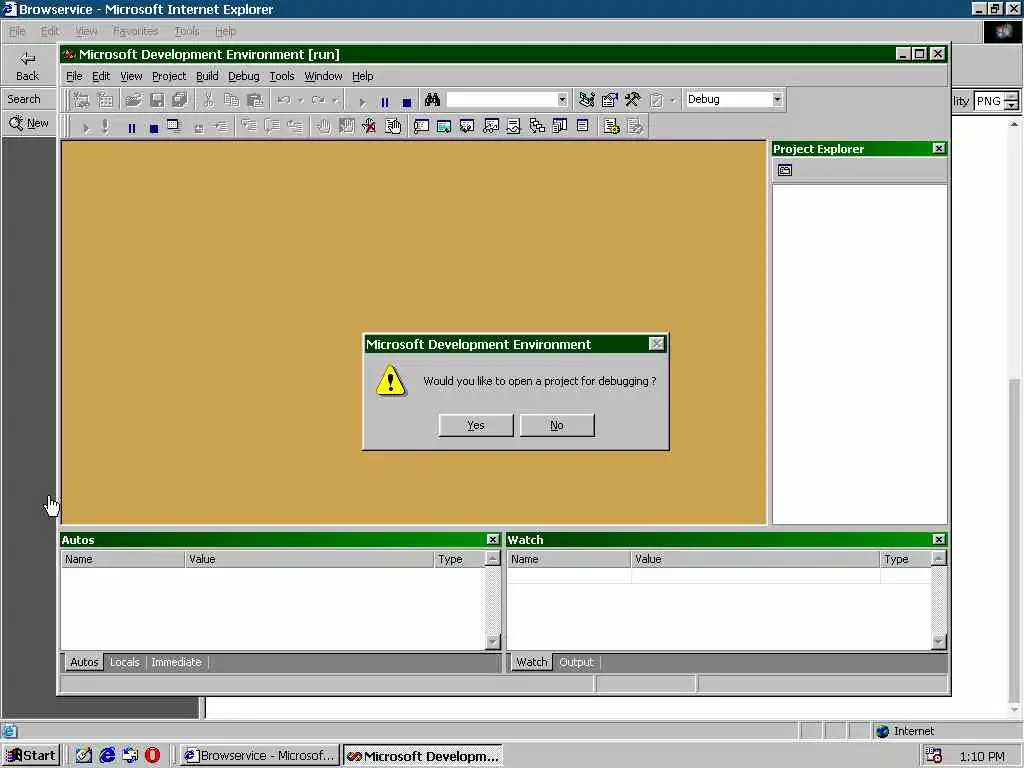Viewport: 1024px width, 768px height.
Task: Click the Project Explorer toolbar icon
Action: (586, 100)
